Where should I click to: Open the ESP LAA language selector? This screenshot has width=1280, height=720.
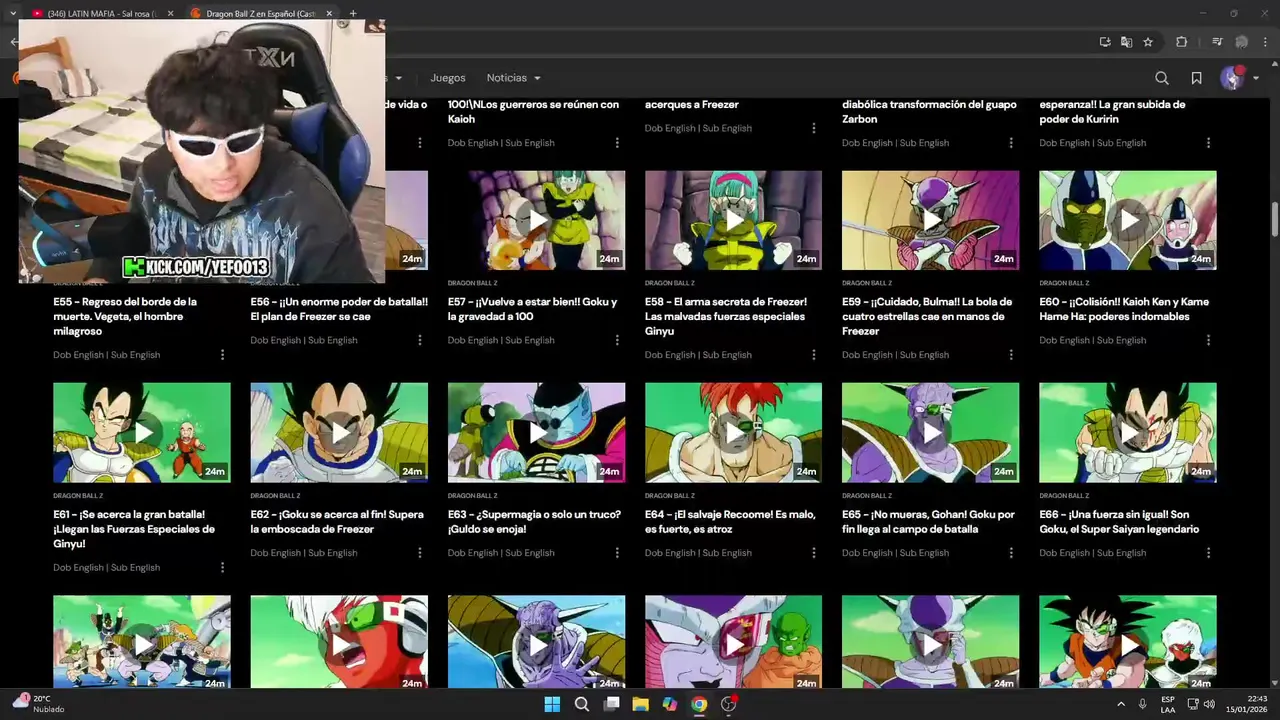point(1168,704)
